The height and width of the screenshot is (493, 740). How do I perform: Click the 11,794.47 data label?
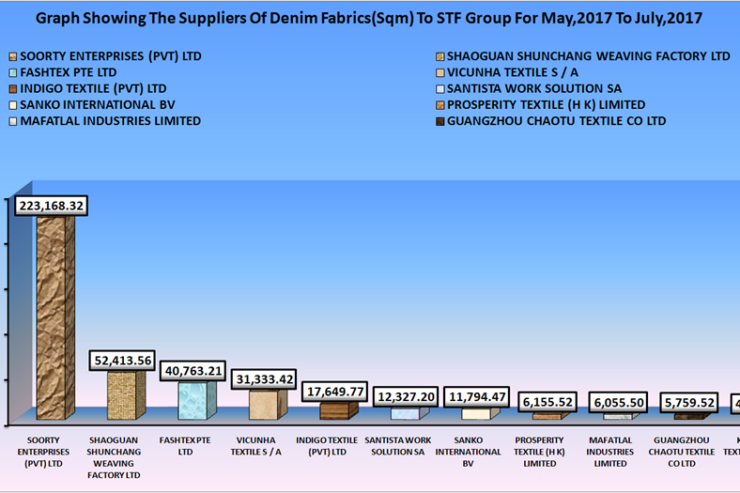coord(477,397)
